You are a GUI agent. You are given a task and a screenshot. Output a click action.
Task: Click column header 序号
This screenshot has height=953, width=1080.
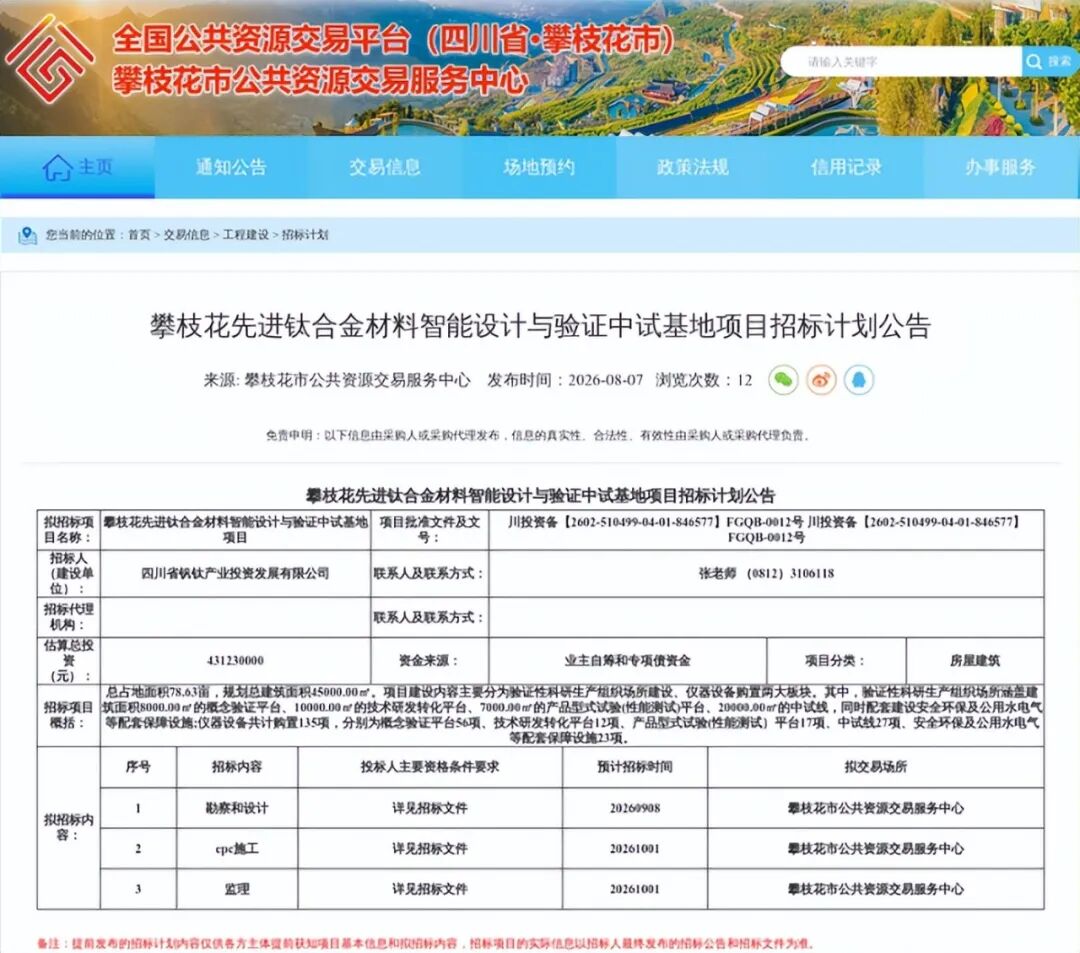point(138,766)
